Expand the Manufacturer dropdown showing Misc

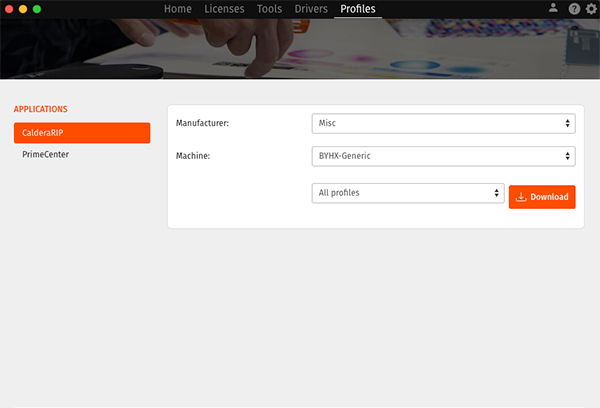tap(443, 123)
